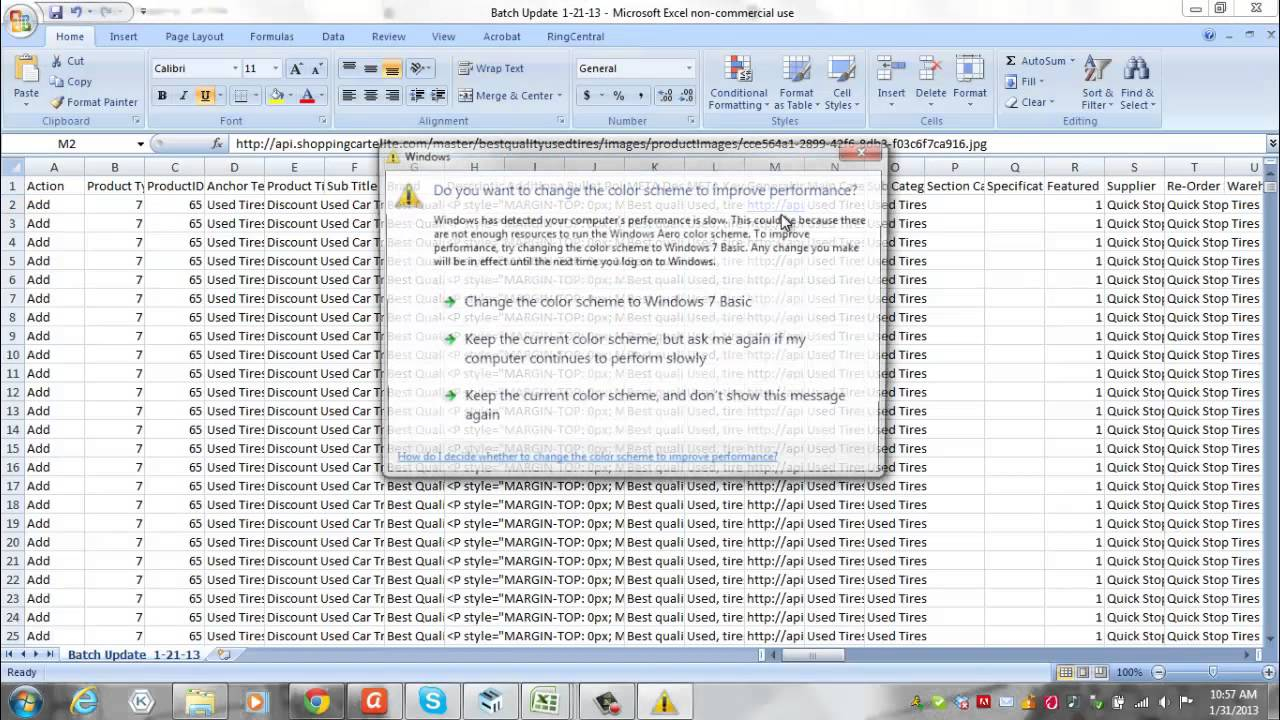Click the formula bar URL text

pyautogui.click(x=611, y=144)
